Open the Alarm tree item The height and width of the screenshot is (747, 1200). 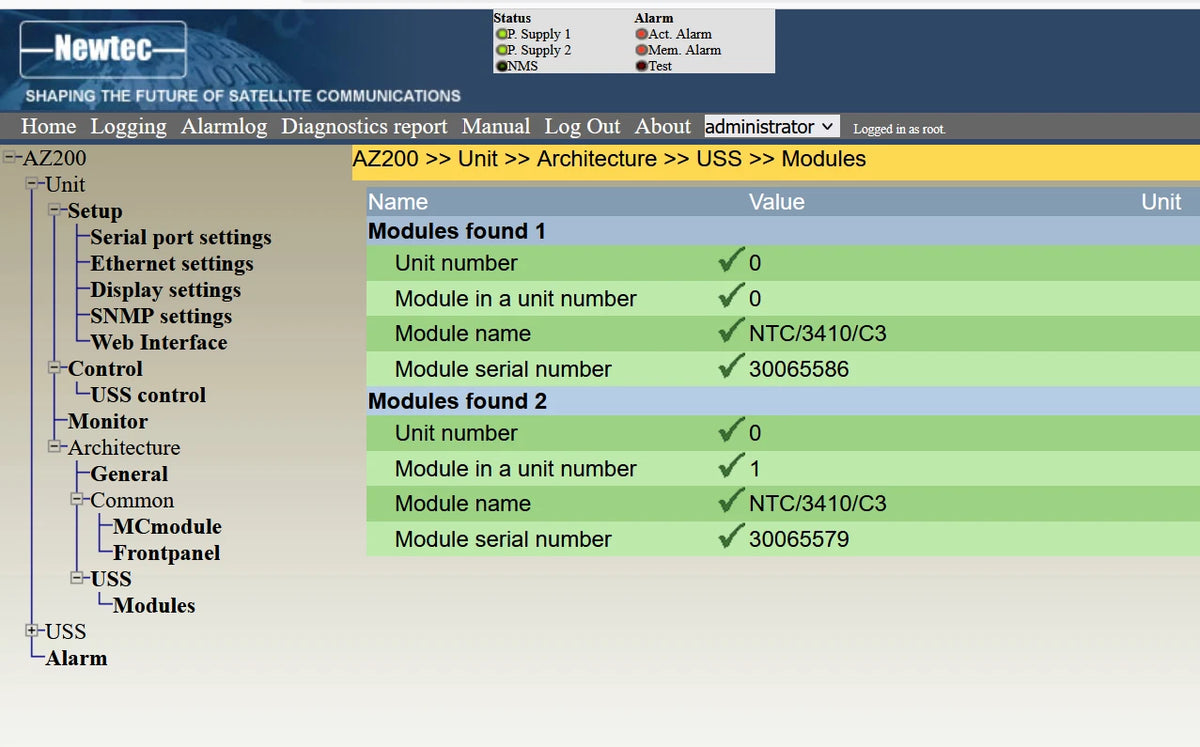tap(77, 658)
